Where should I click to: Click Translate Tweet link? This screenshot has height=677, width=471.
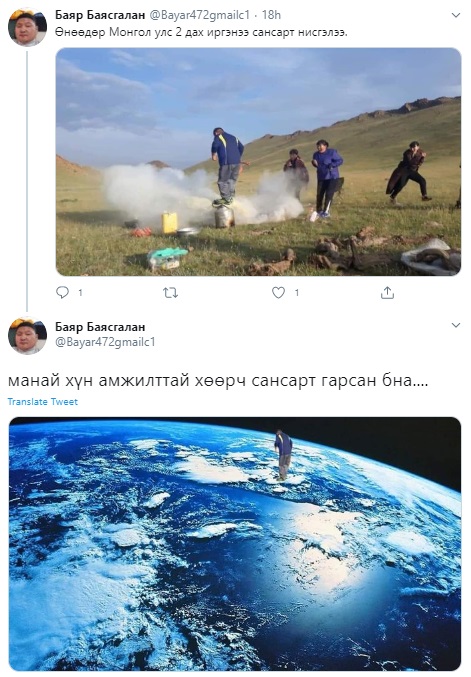(x=43, y=402)
